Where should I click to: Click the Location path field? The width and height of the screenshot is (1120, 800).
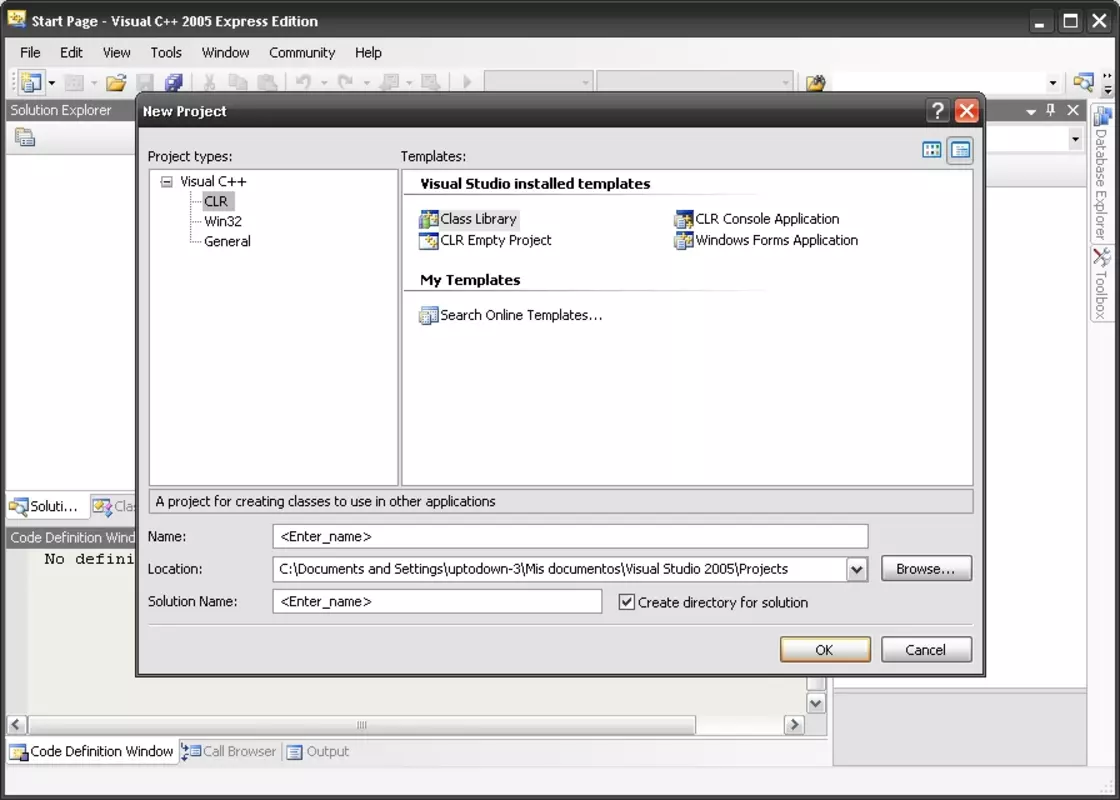pyautogui.click(x=560, y=569)
